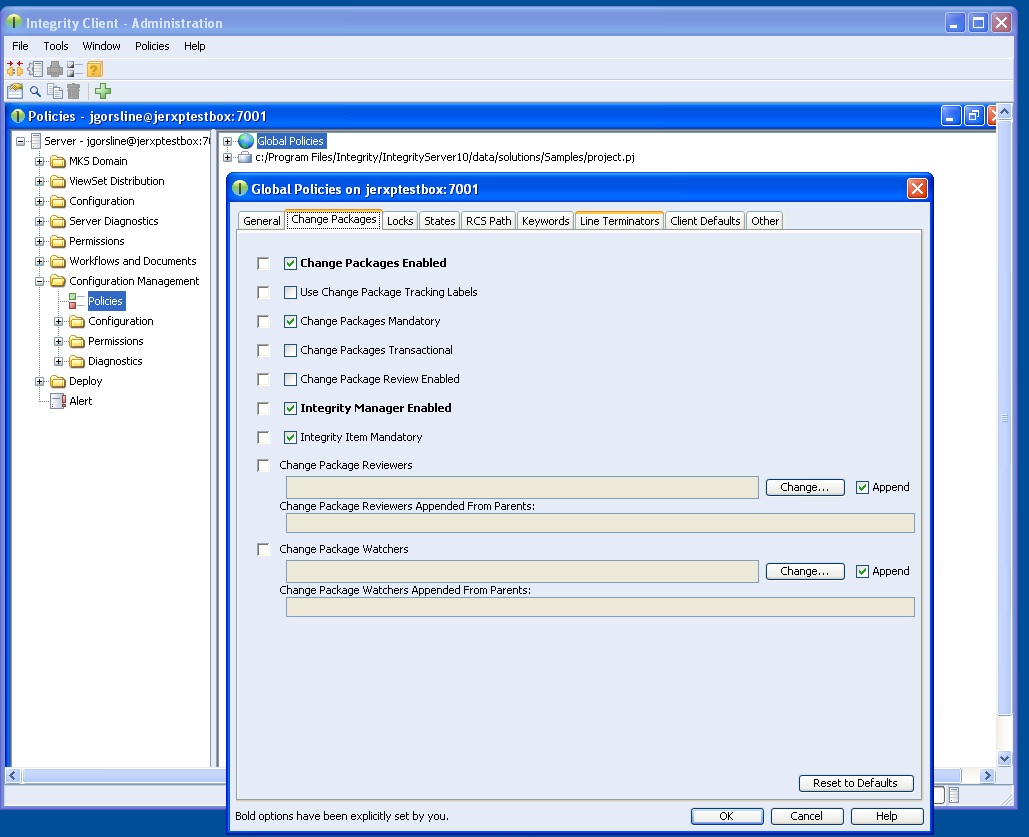Uncheck Integrity Manager Enabled
The width and height of the screenshot is (1029, 837).
[x=290, y=408]
